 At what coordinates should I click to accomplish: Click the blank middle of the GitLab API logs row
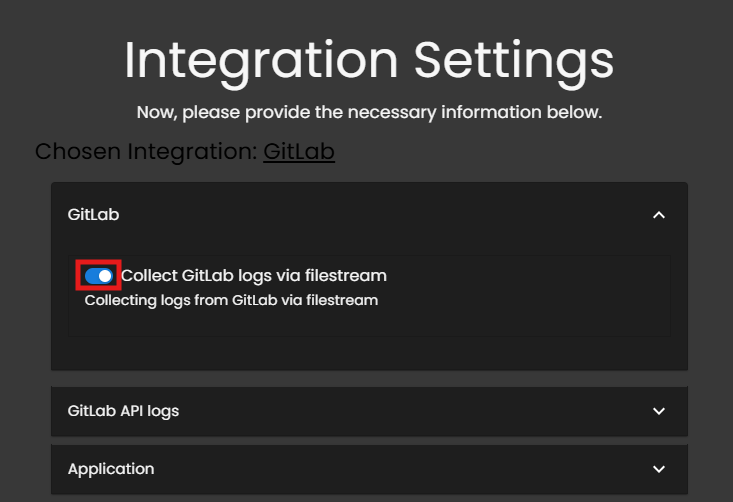click(400, 411)
